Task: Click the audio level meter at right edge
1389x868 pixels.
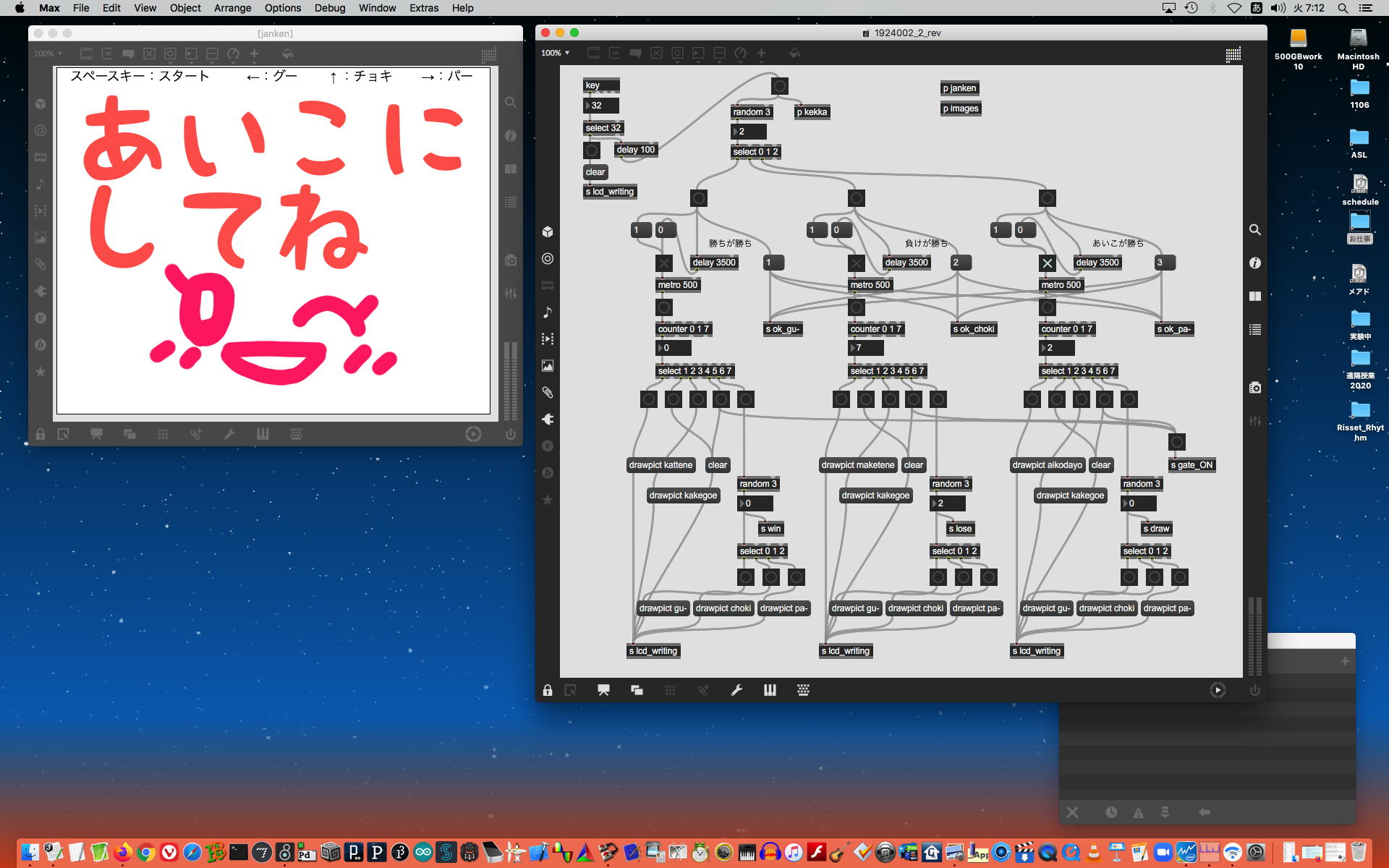Action: [1255, 637]
